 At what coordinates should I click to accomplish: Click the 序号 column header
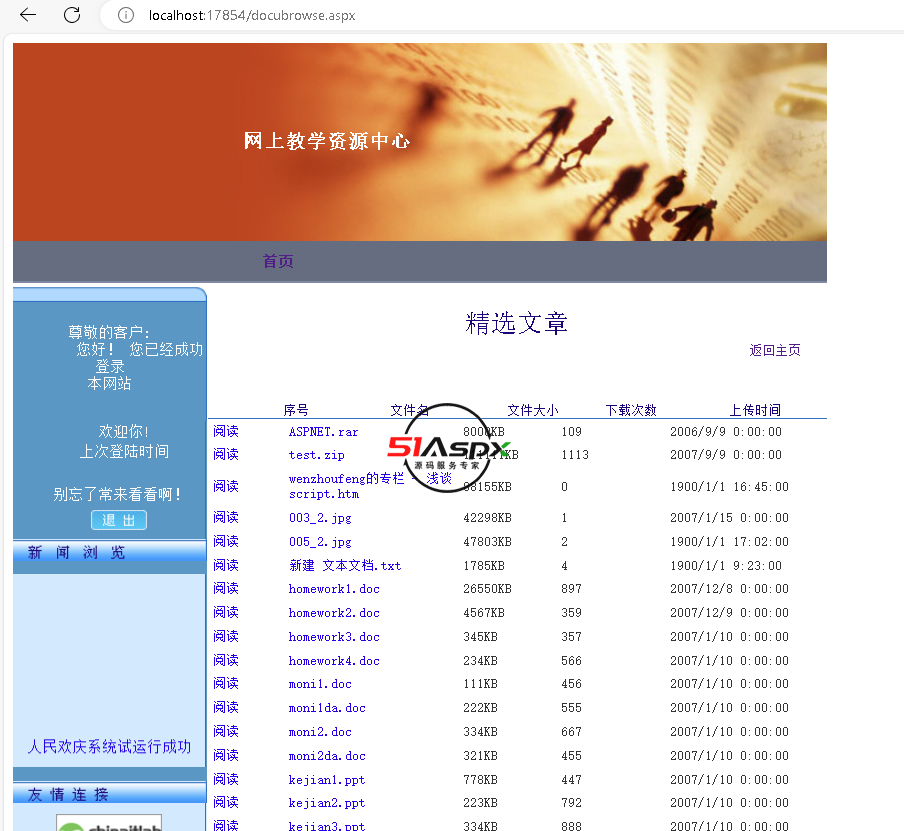[296, 410]
